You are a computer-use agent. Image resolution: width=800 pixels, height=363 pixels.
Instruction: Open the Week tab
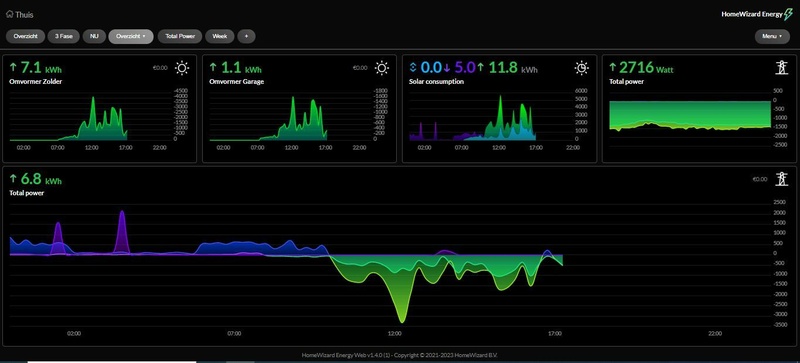pos(220,36)
